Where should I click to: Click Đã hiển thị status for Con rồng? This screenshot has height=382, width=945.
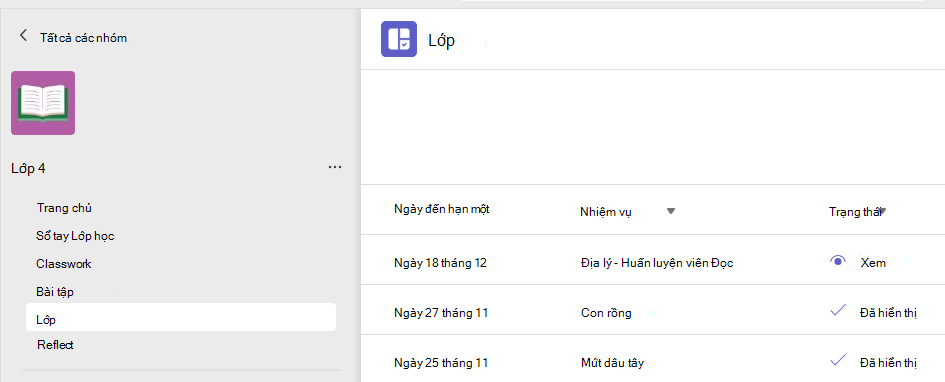tap(888, 313)
